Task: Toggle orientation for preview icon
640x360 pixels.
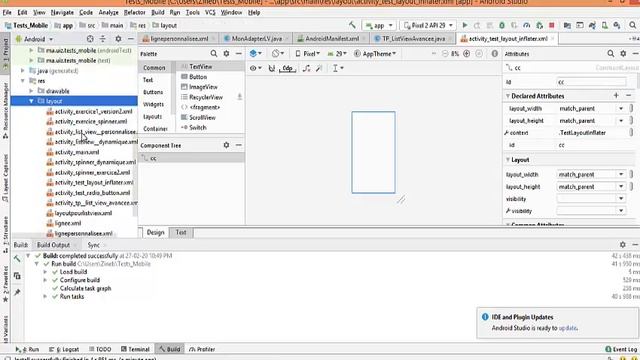Action: click(278, 53)
